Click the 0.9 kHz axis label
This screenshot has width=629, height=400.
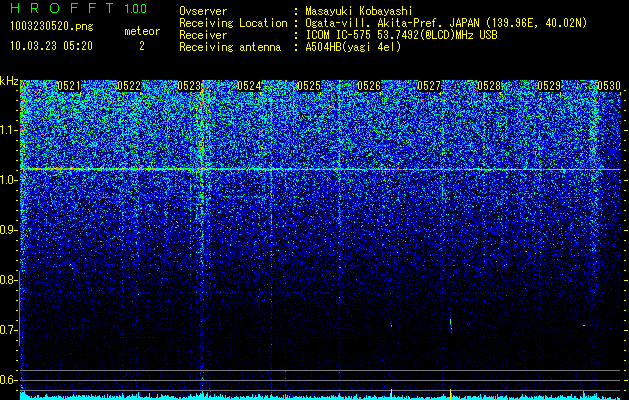pos(9,230)
